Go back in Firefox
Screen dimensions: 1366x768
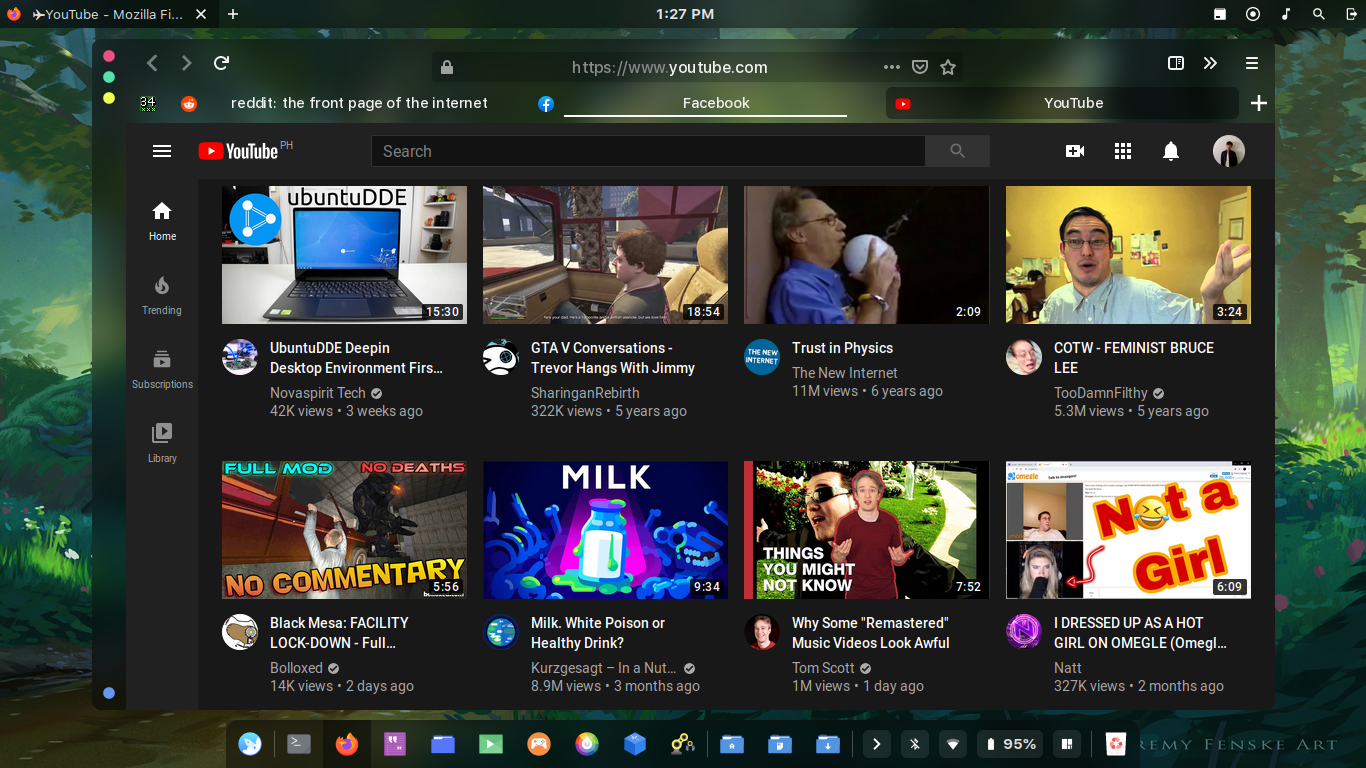[x=152, y=63]
